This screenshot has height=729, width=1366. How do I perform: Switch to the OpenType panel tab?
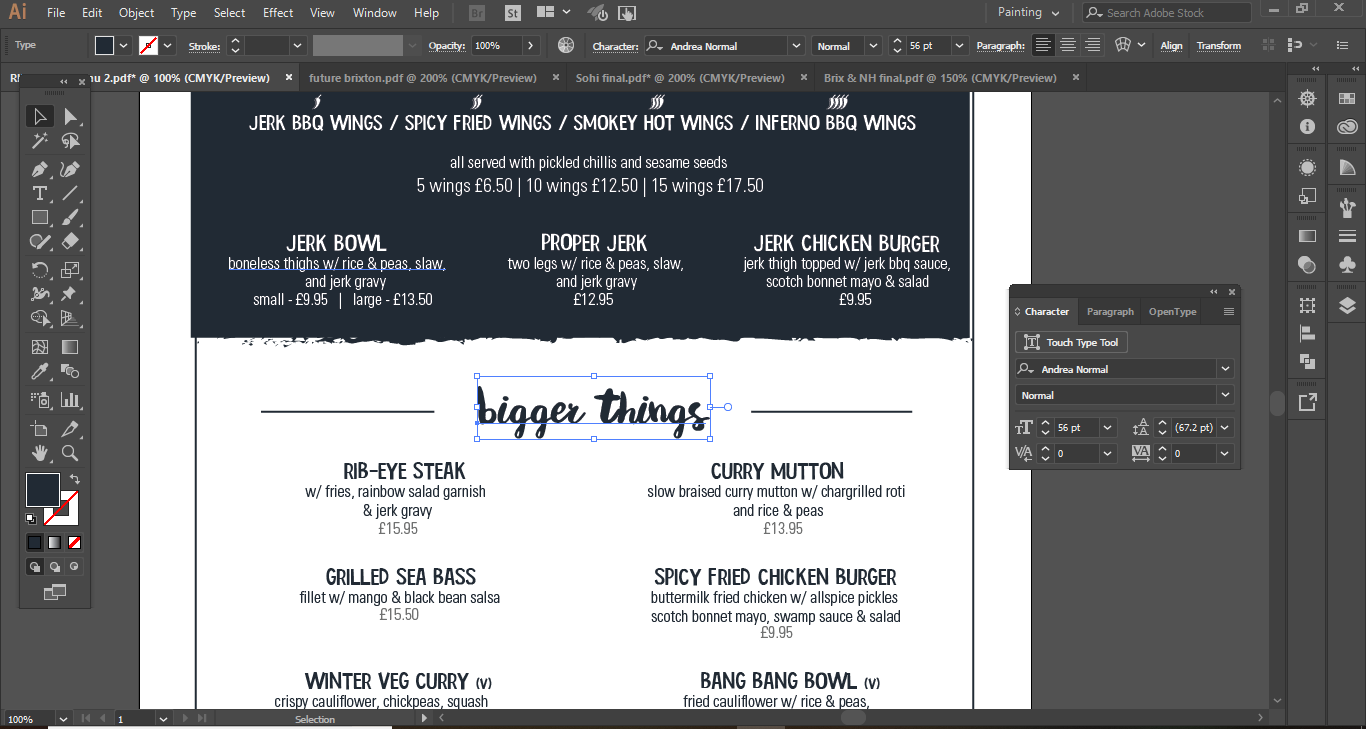coord(1172,311)
